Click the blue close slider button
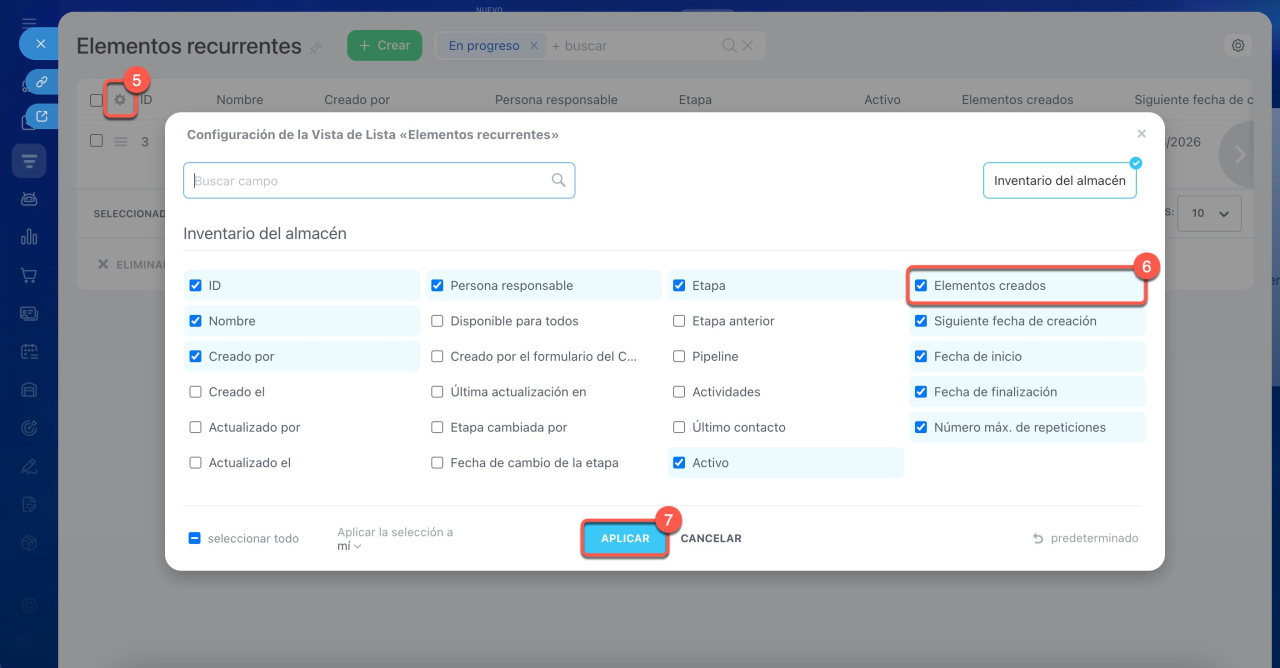 coord(40,44)
